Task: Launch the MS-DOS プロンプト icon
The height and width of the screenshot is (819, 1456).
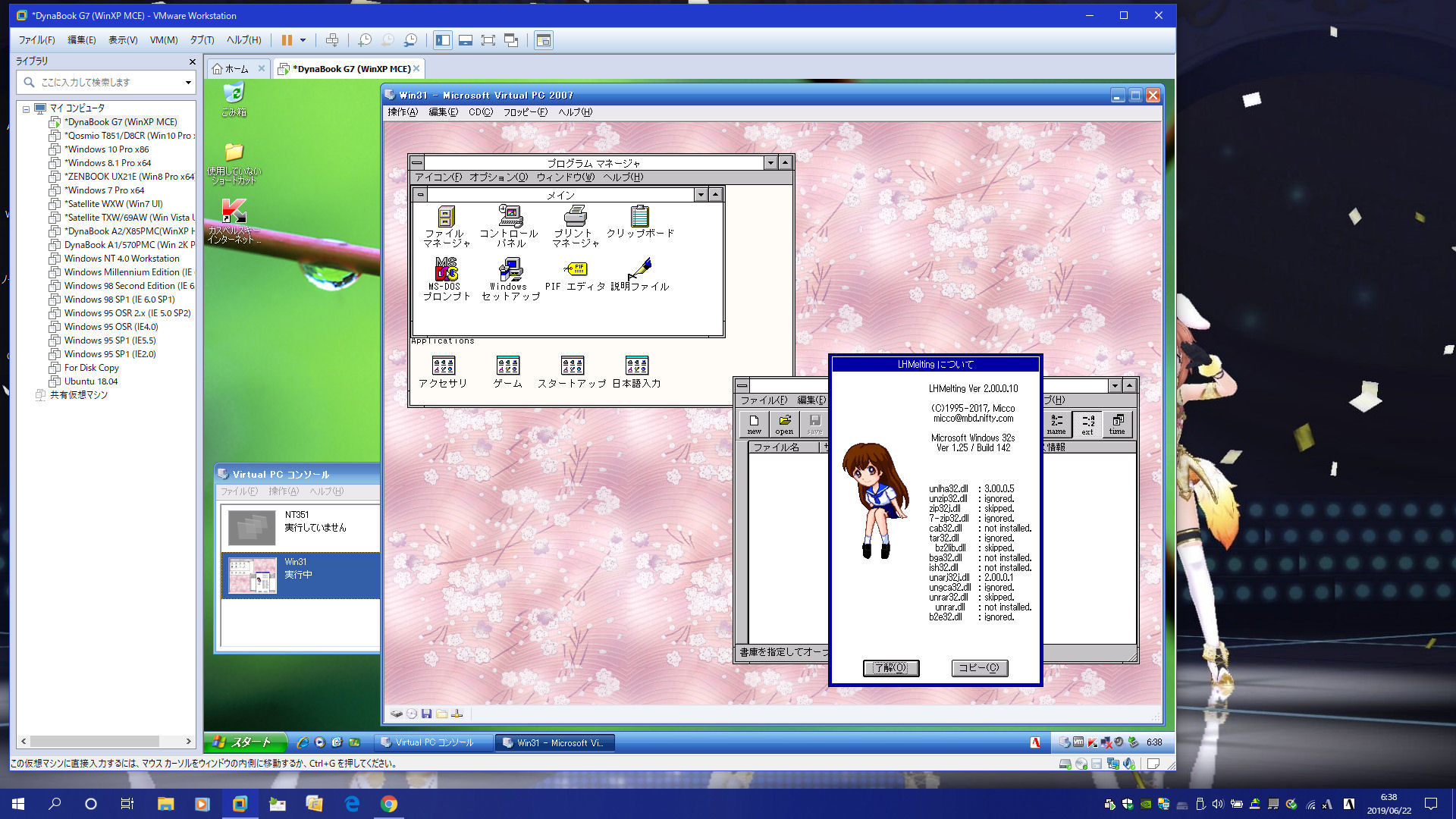Action: pyautogui.click(x=446, y=279)
